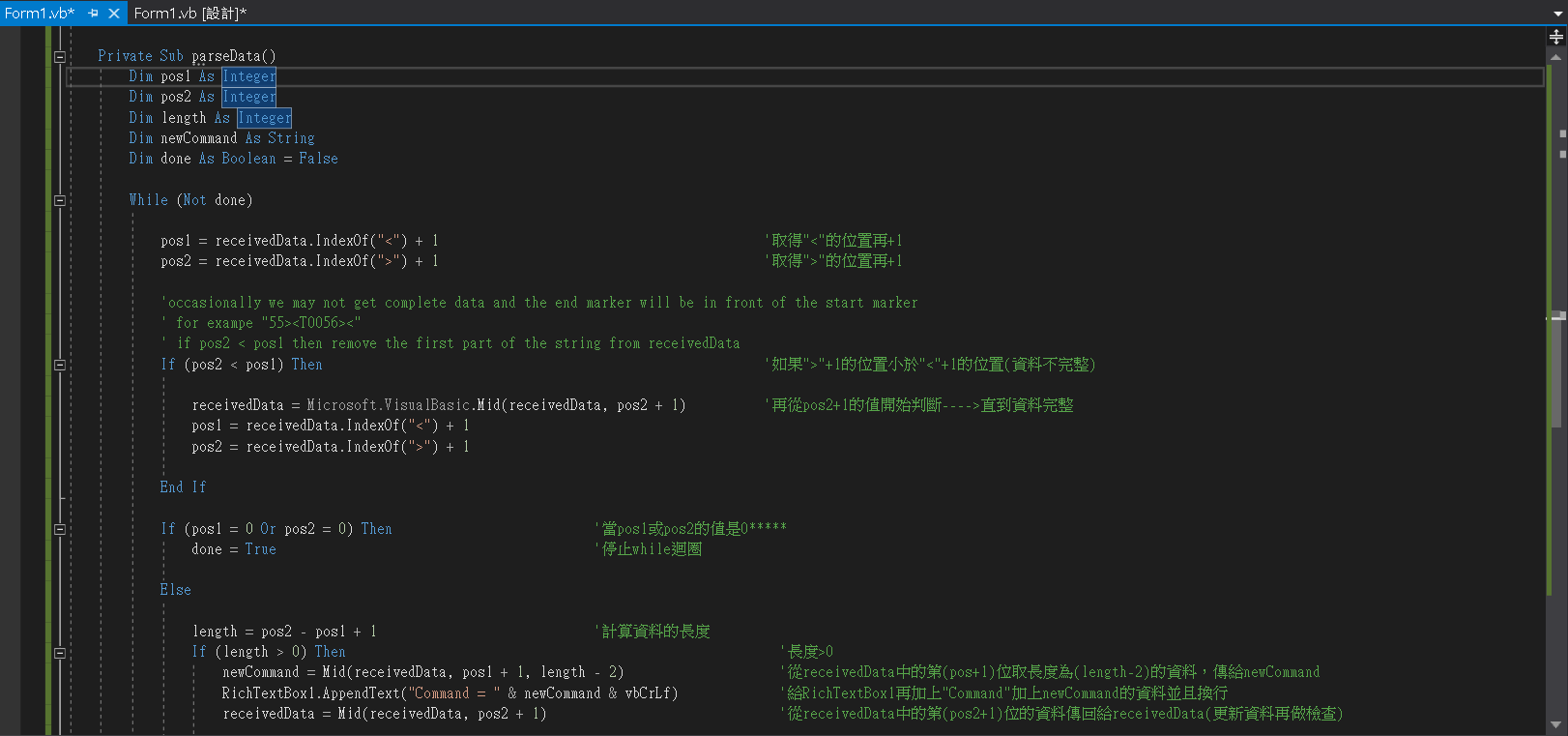Open the document tab list dropdown arrow

coord(1556,14)
